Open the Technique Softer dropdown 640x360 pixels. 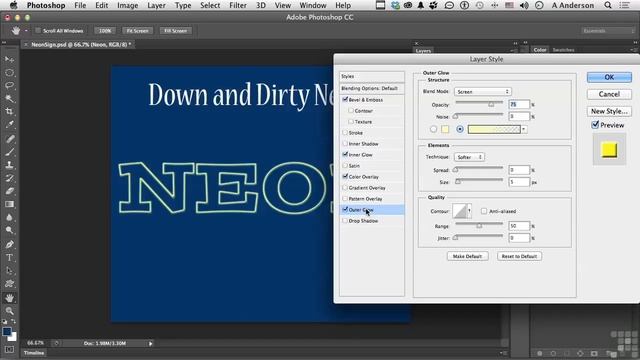pos(469,157)
